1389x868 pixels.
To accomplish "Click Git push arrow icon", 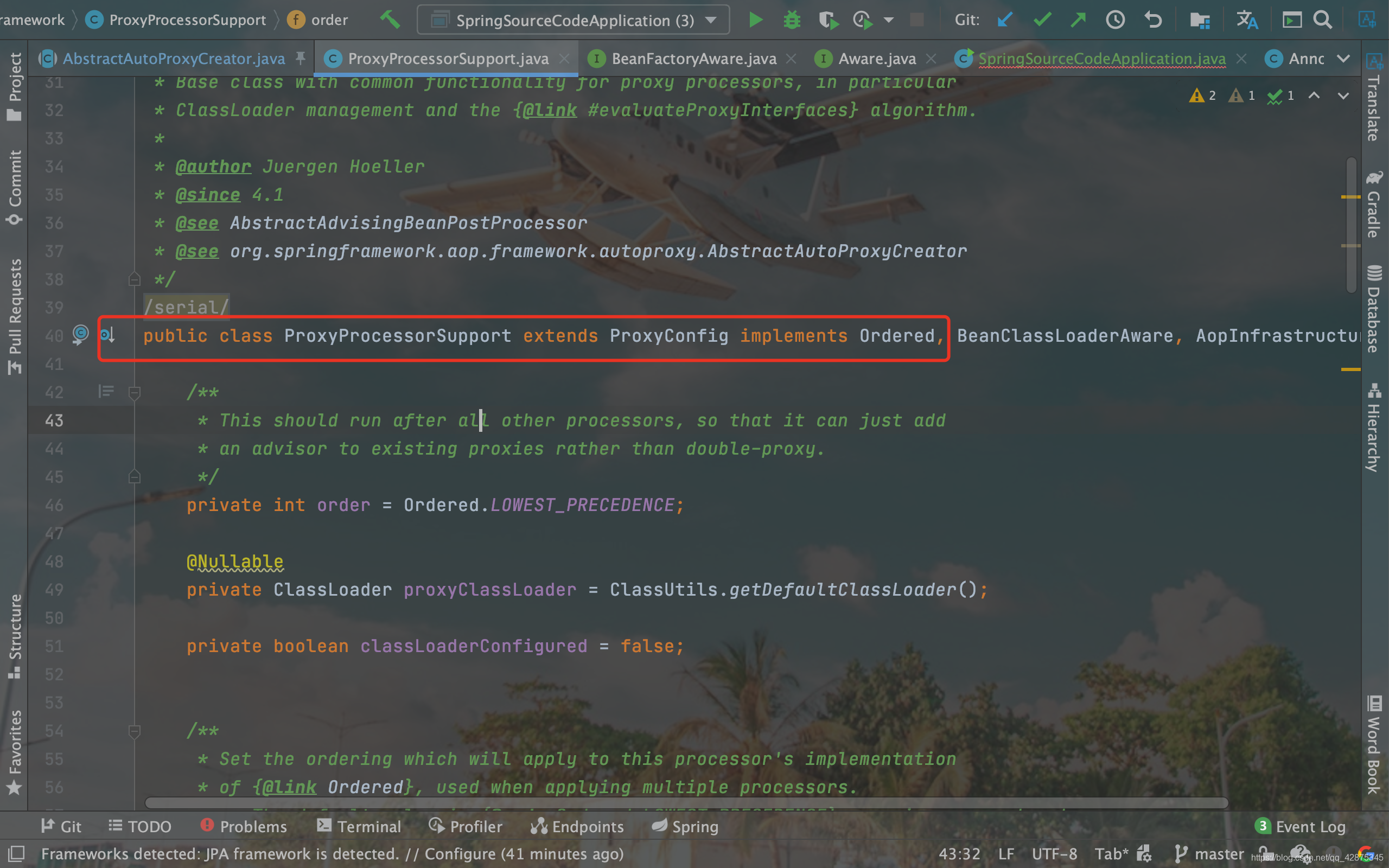I will point(1079,20).
